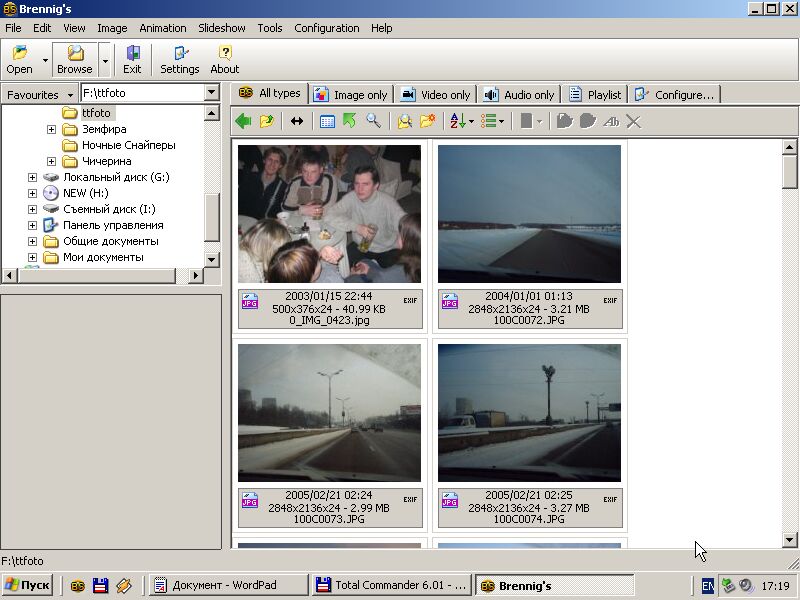Click the greyed-out copy files icon
The width and height of the screenshot is (800, 600).
pos(564,121)
